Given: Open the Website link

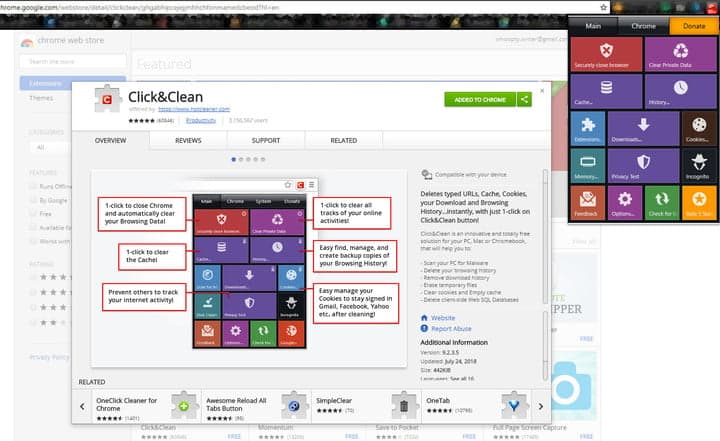Looking at the screenshot, I should click(443, 318).
